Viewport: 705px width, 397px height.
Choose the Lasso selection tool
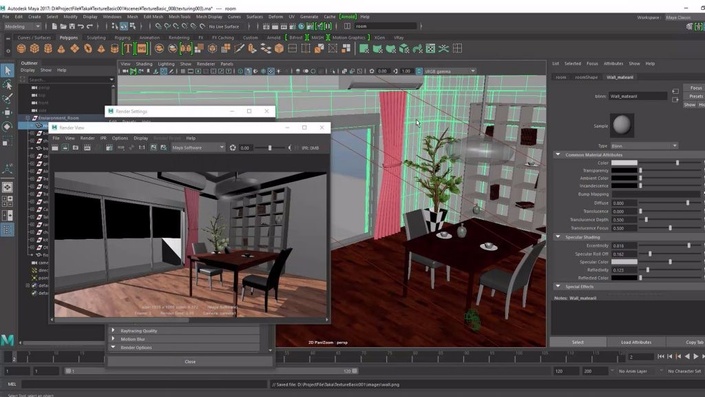(x=7, y=85)
